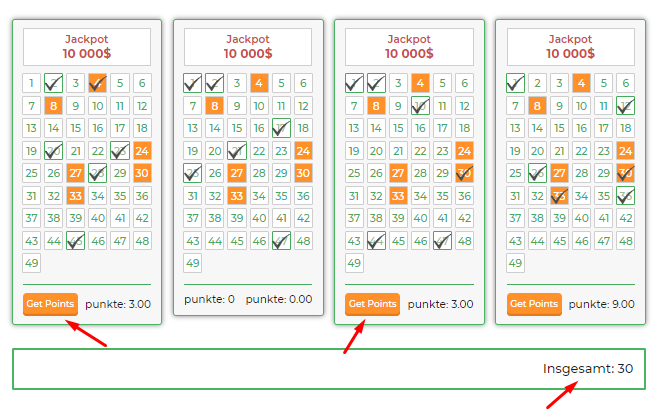Click Get Points on the first ticket
658x415 pixels.
[x=50, y=304]
